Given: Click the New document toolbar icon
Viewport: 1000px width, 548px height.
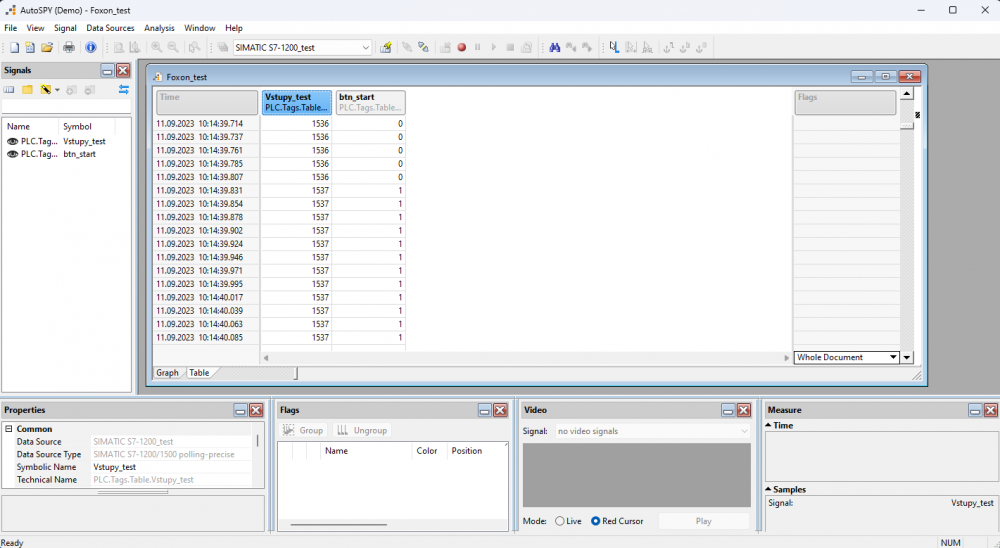Looking at the screenshot, I should (14, 47).
